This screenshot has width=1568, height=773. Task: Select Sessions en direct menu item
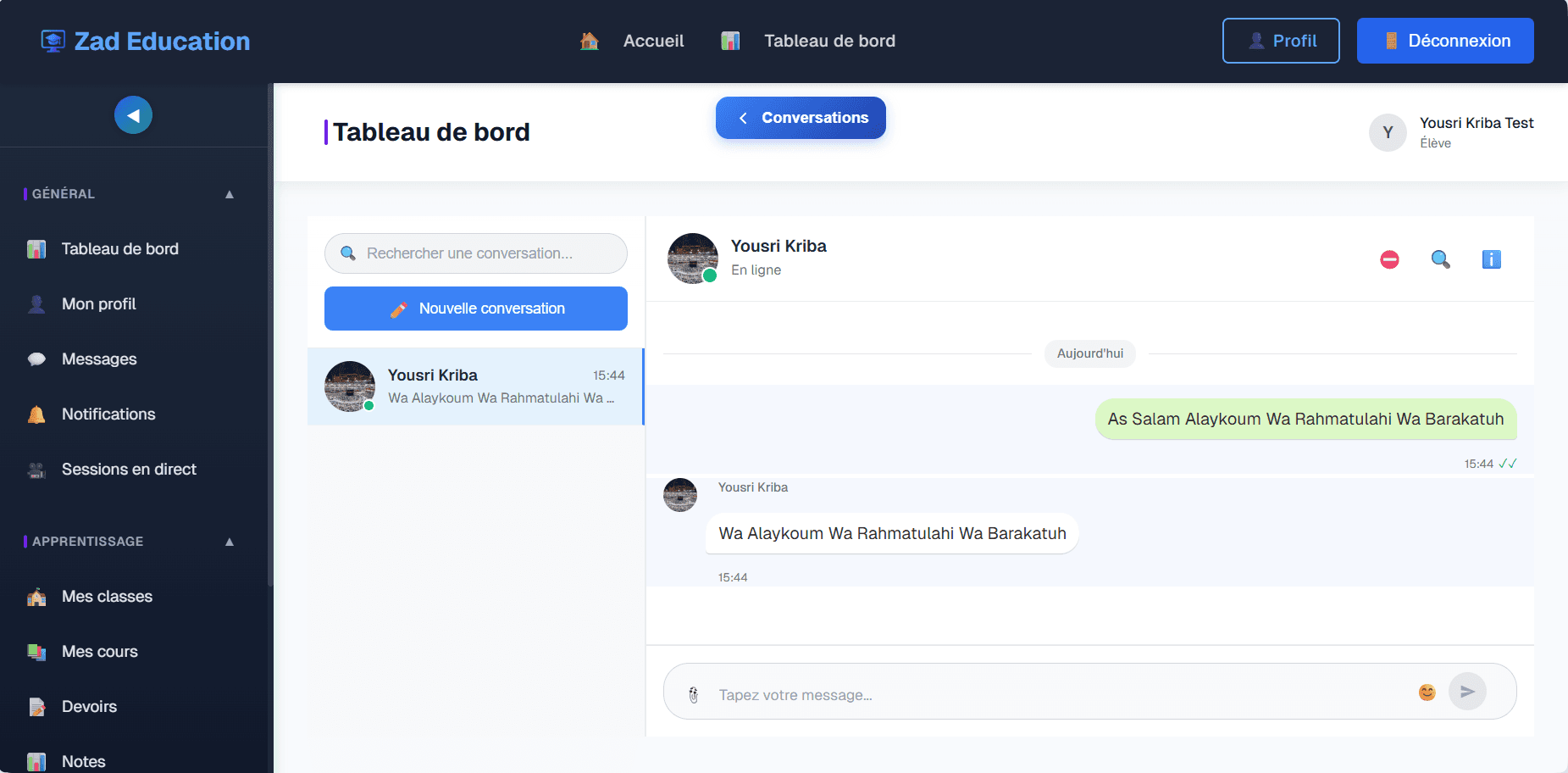(129, 470)
